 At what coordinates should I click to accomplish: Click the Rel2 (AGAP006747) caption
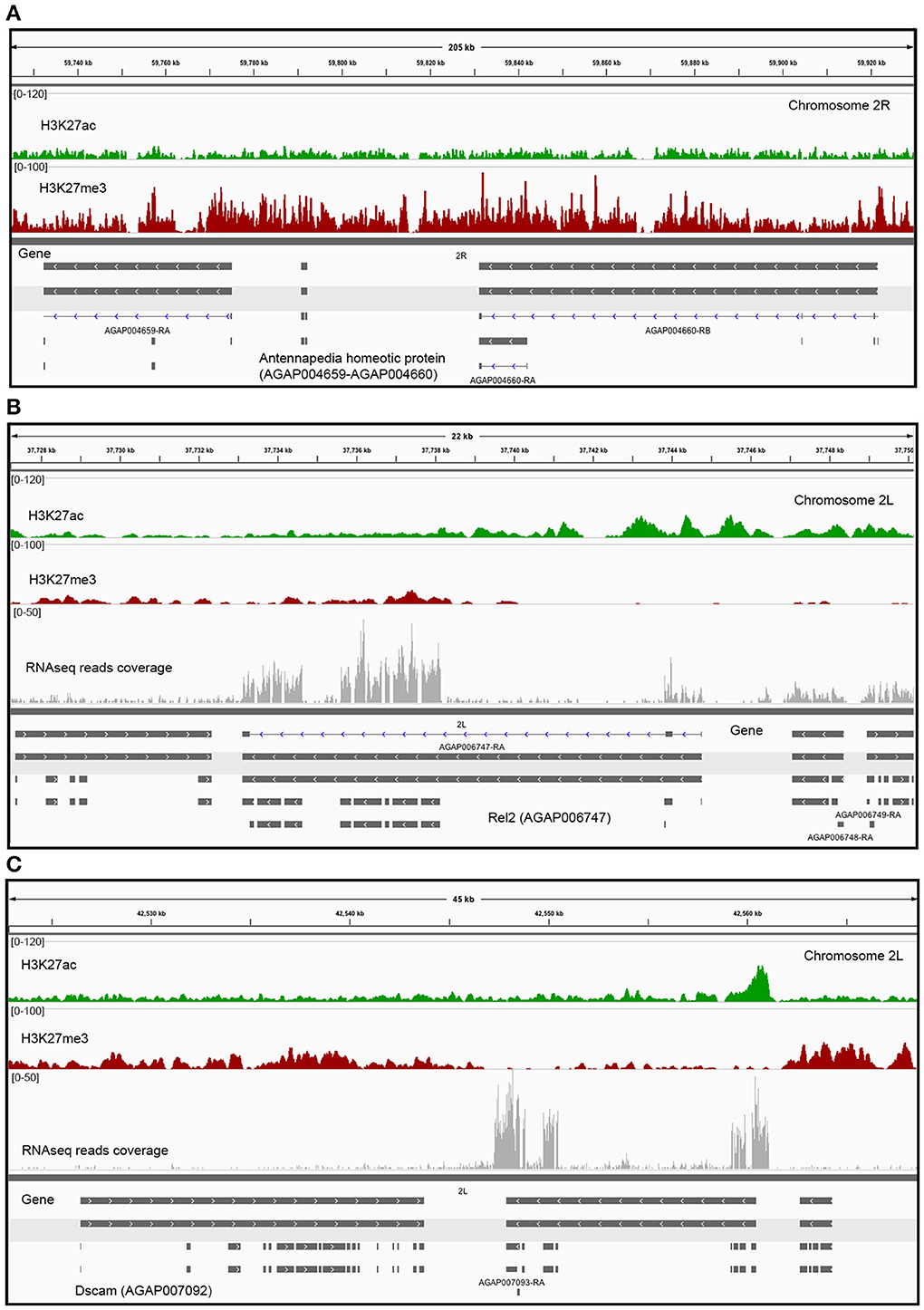tap(549, 818)
